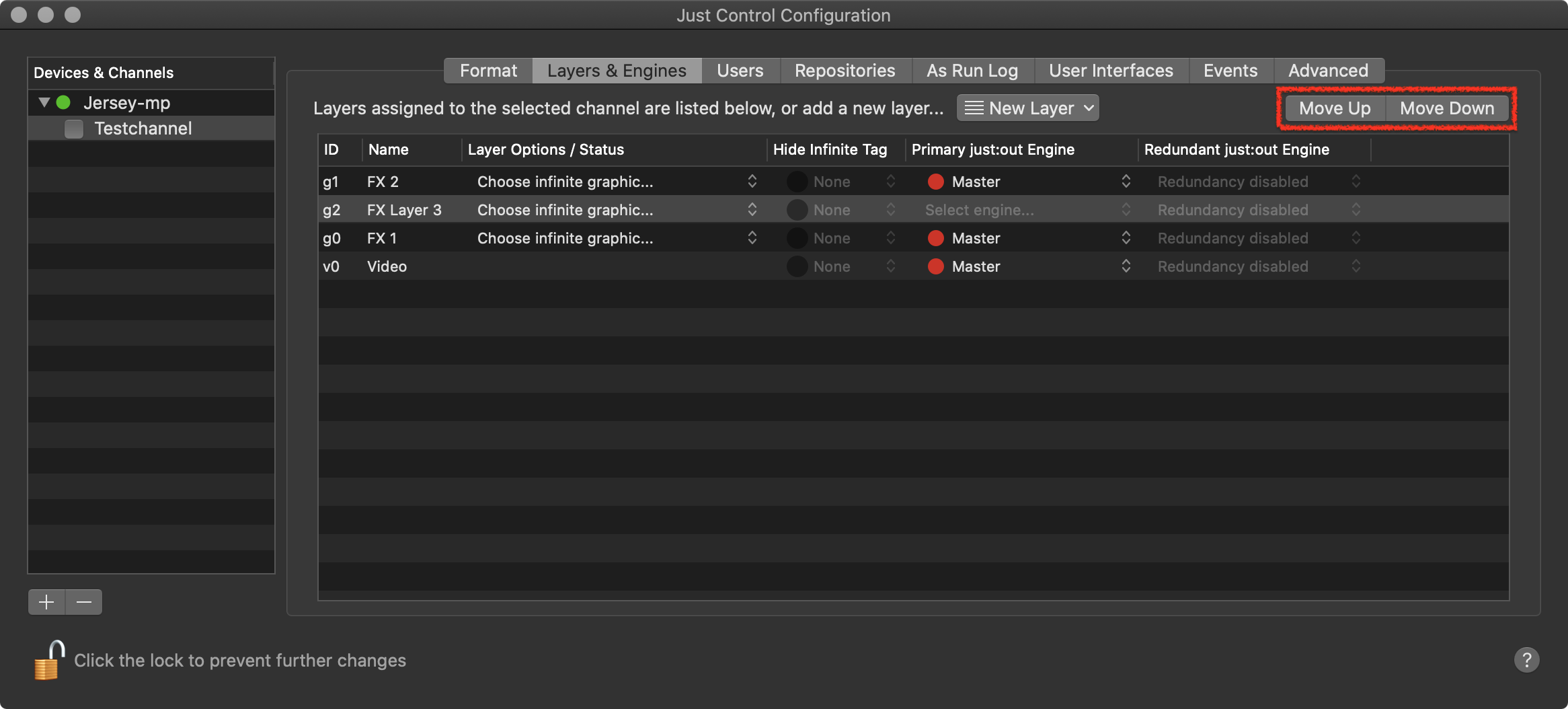Click the green status dot beside Jersey-mp
This screenshot has height=709, width=1568.
click(x=63, y=103)
